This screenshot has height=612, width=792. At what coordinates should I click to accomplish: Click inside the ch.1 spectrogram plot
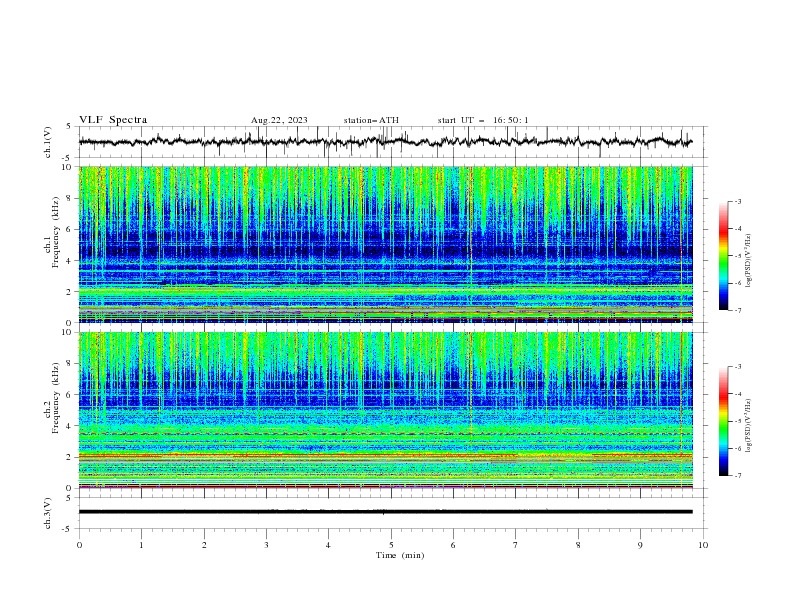click(x=385, y=244)
